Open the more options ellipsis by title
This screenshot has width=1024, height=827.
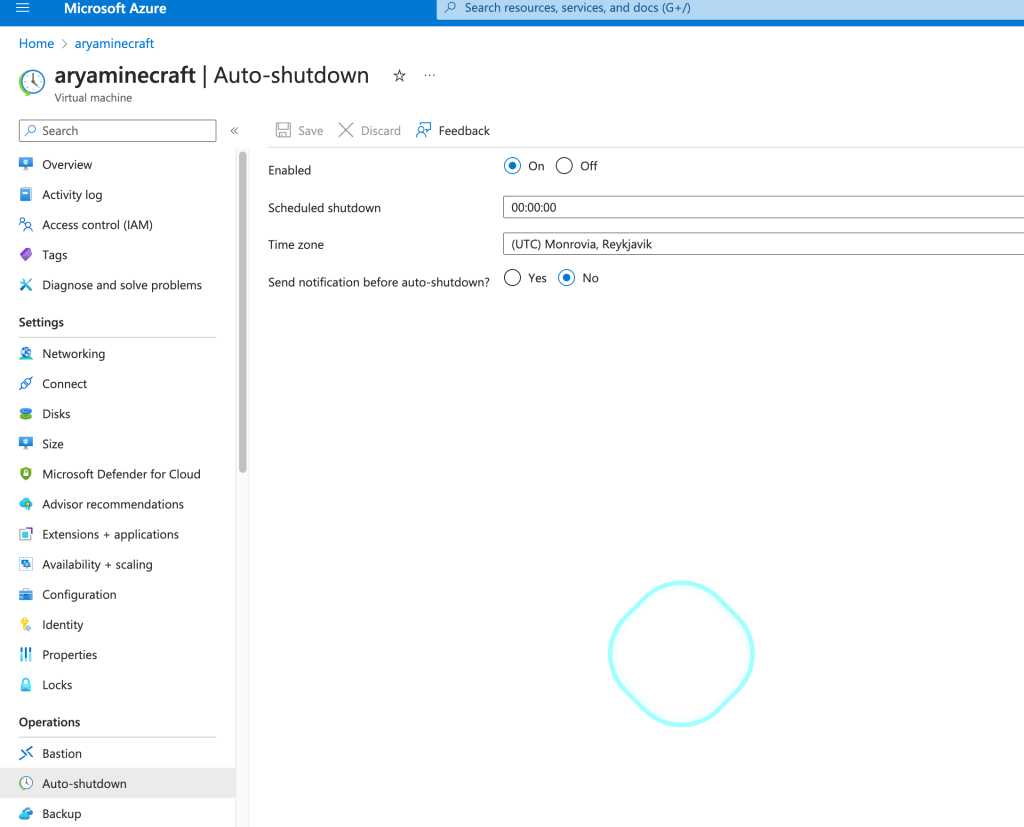429,75
